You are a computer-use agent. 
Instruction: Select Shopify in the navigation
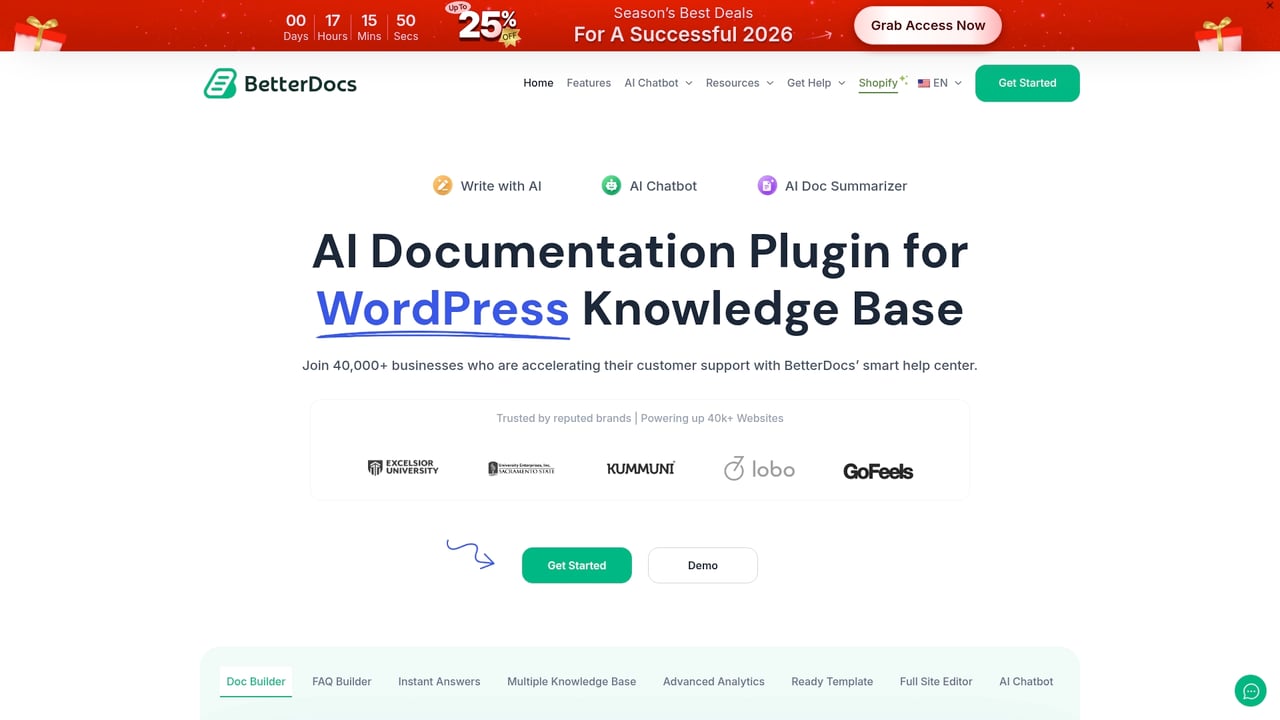(x=879, y=83)
